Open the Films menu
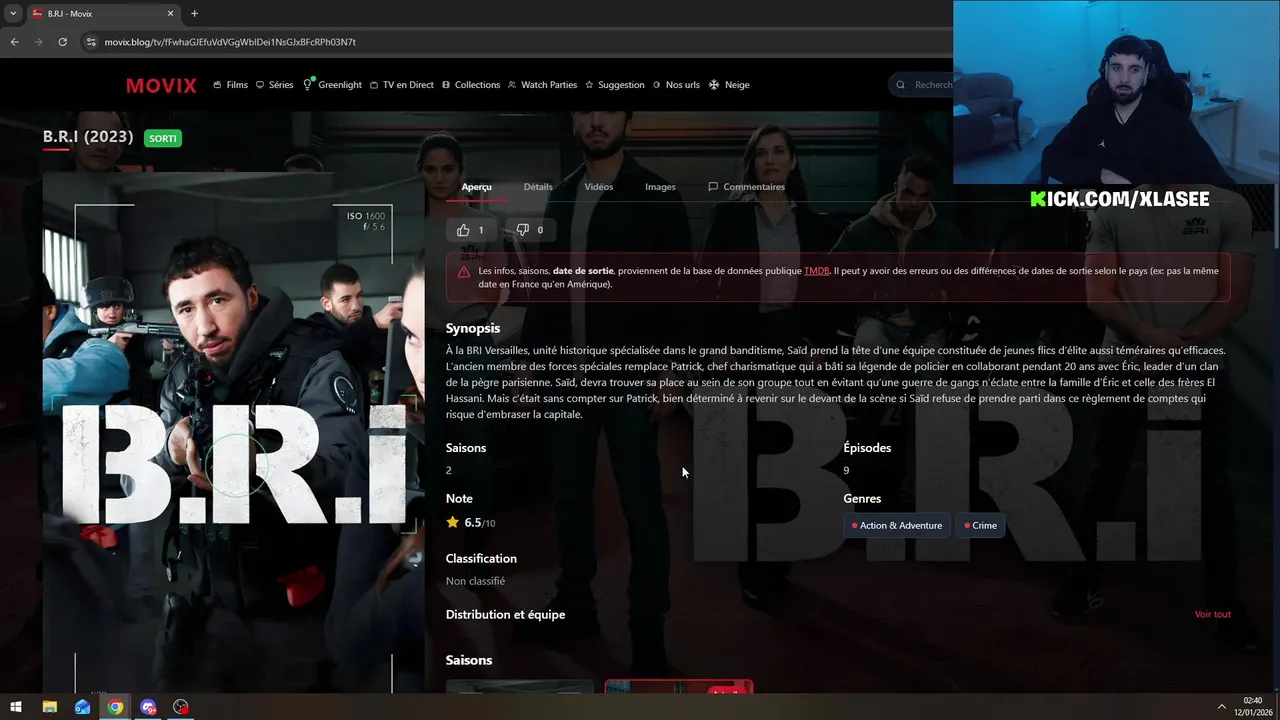 pyautogui.click(x=230, y=85)
